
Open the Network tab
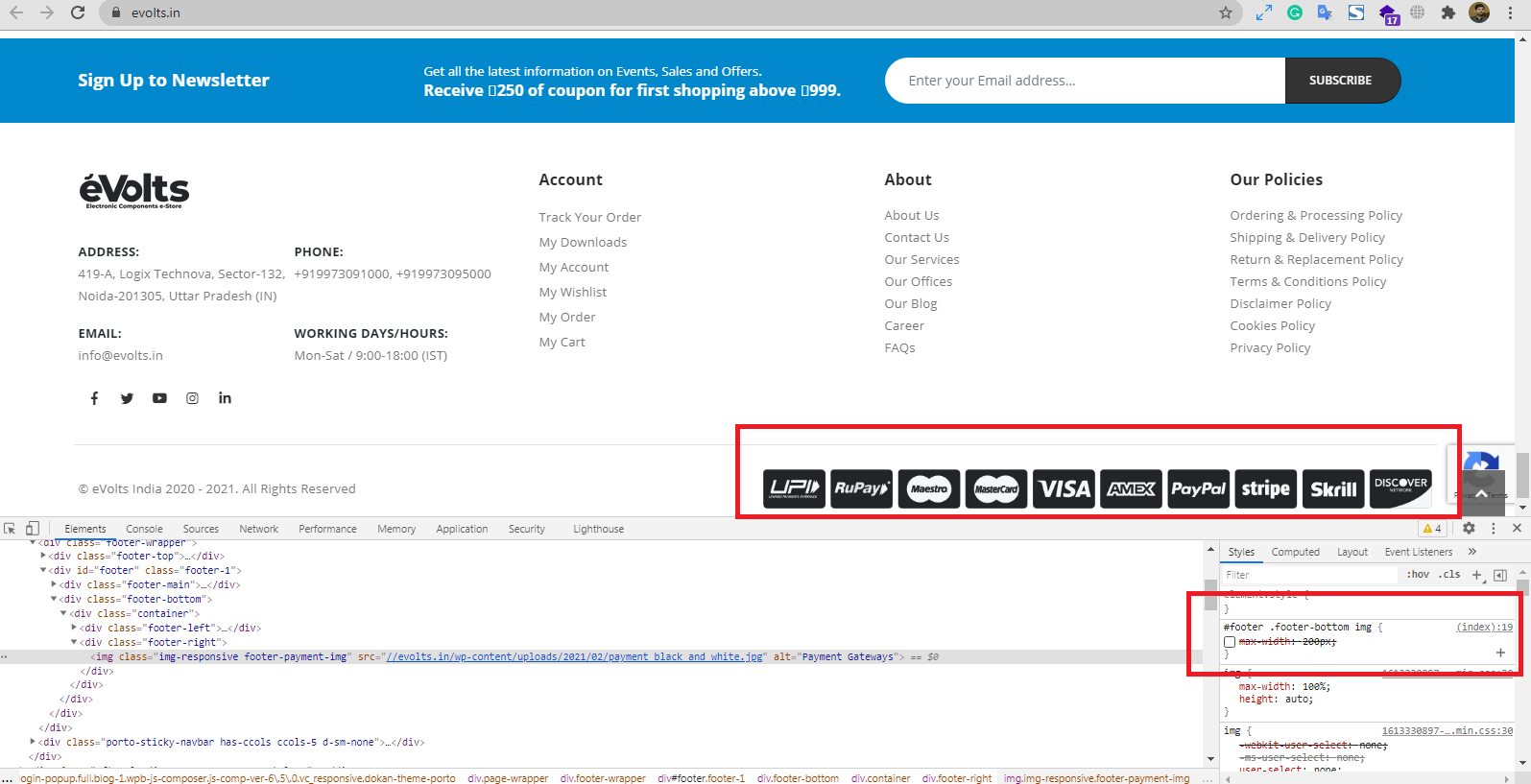[259, 529]
